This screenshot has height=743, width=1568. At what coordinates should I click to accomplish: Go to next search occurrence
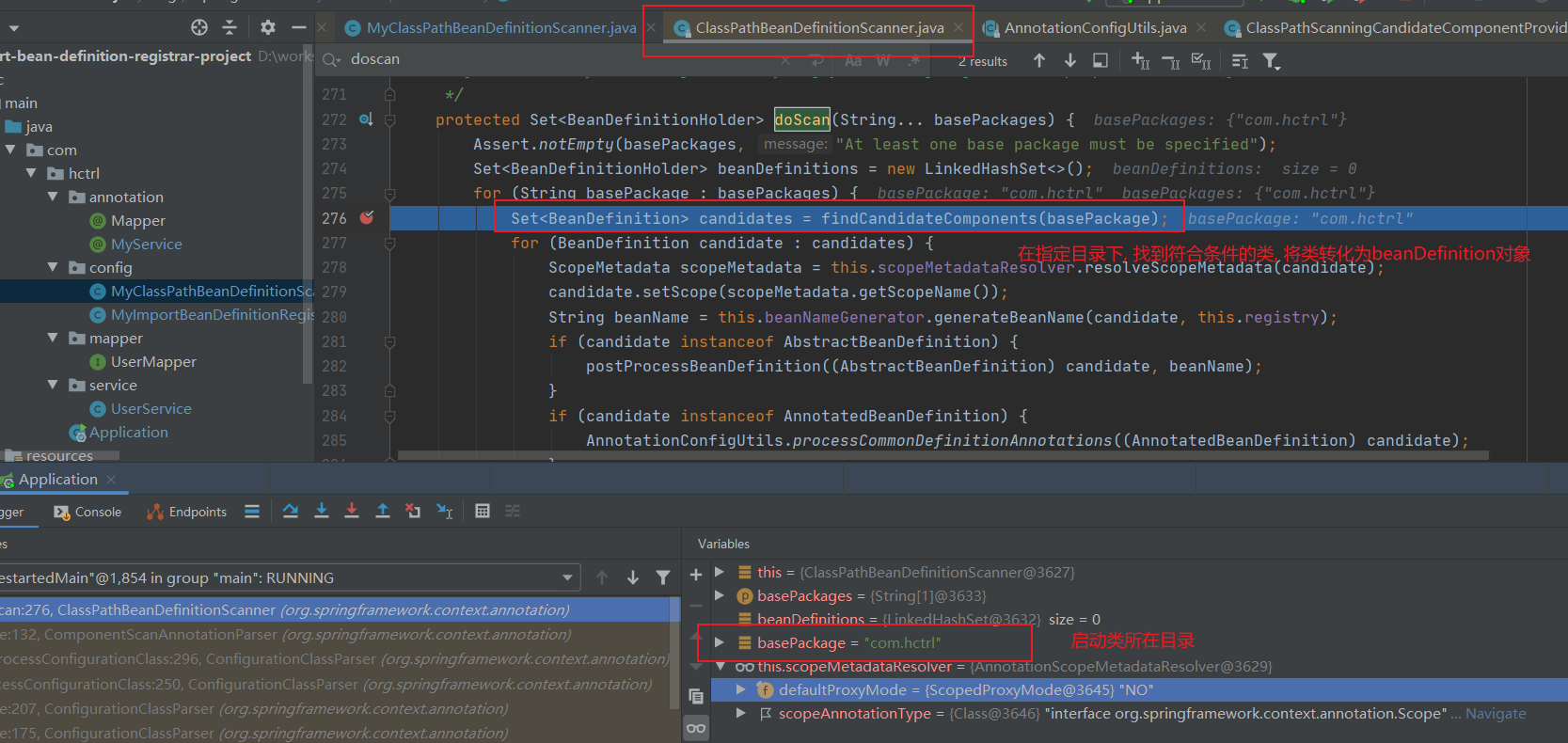click(x=1070, y=60)
